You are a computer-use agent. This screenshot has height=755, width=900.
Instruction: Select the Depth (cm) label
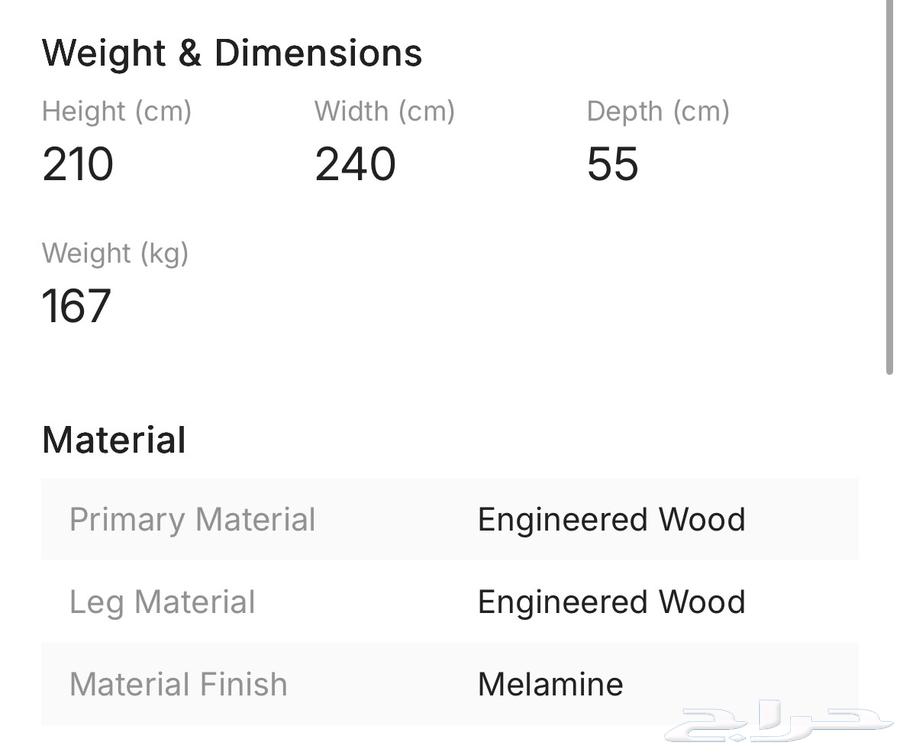tap(658, 111)
